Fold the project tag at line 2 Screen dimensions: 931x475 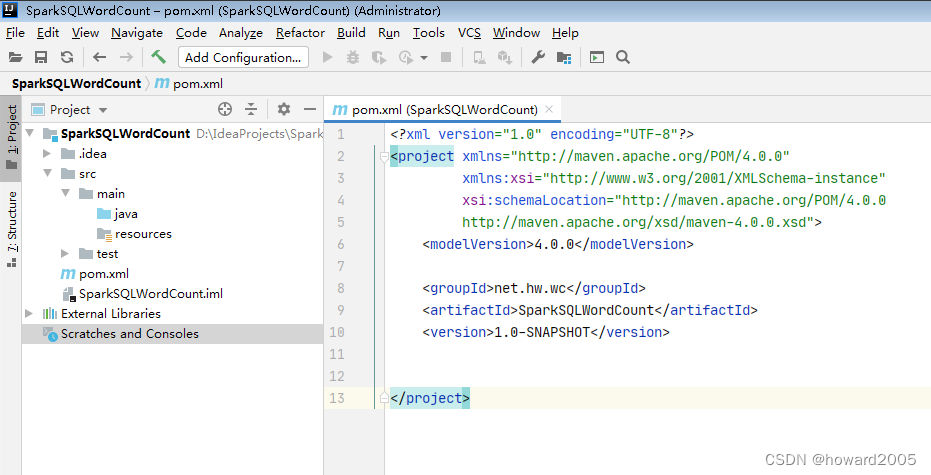(384, 157)
